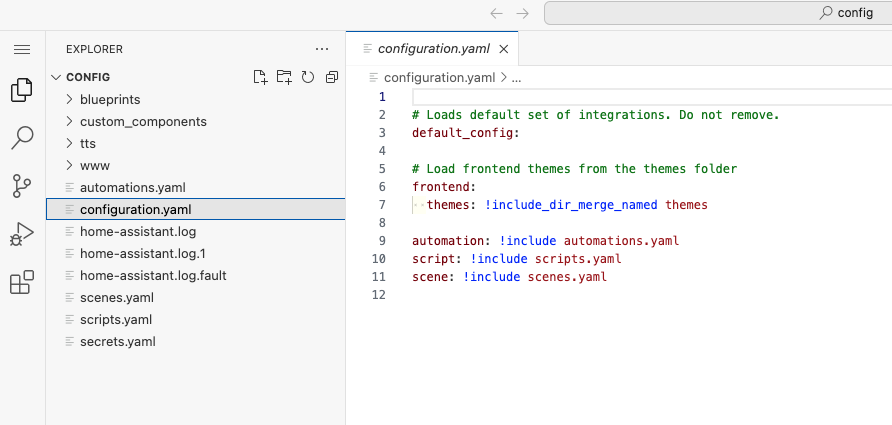
Task: Click the themes folder comment on line 5
Action: point(575,169)
